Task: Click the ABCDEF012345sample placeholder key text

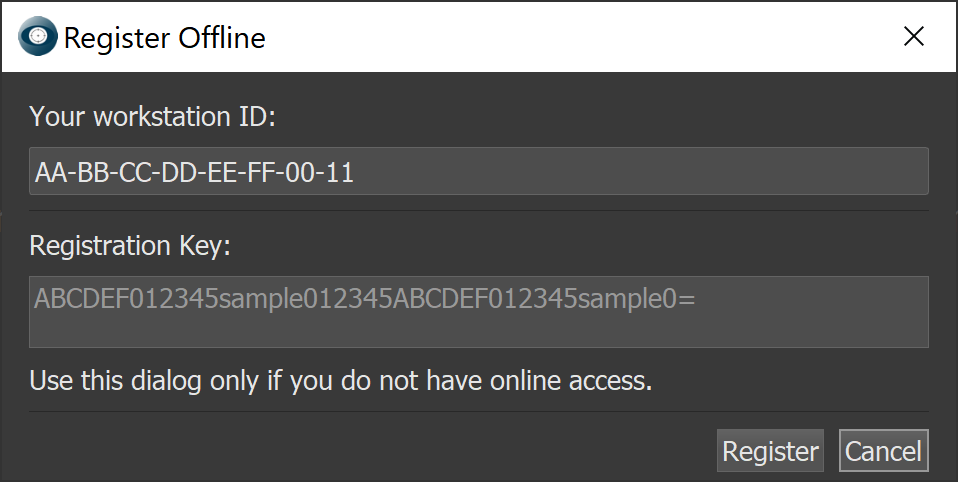Action: pyautogui.click(x=365, y=299)
